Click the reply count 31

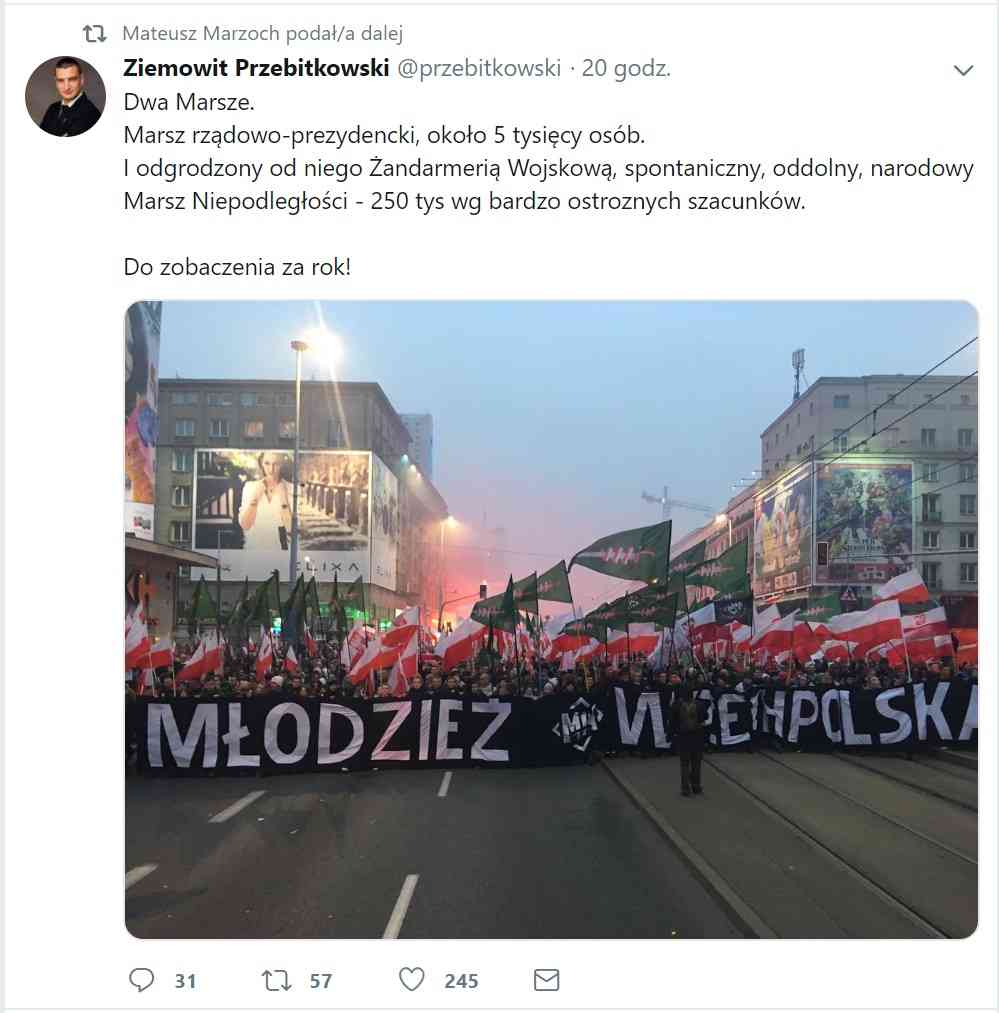(x=185, y=981)
